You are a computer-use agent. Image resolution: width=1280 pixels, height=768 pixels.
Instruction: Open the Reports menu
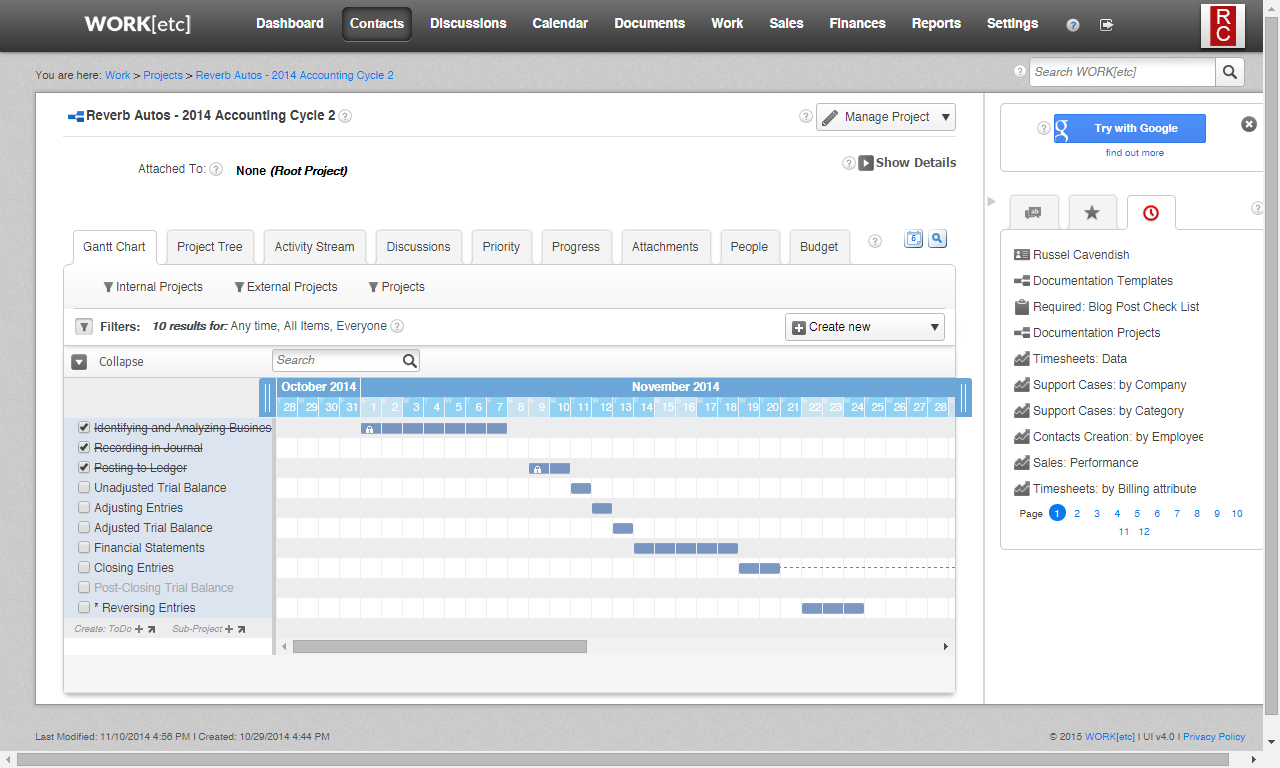[936, 24]
